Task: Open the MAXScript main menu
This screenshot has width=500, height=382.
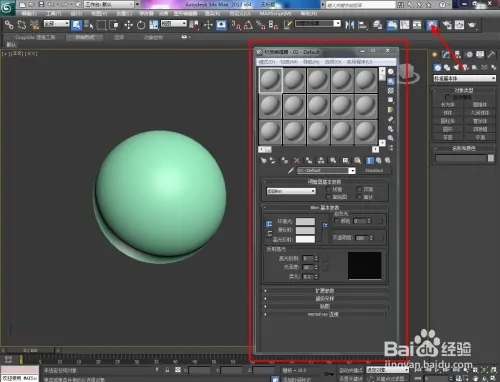Action: (275, 14)
